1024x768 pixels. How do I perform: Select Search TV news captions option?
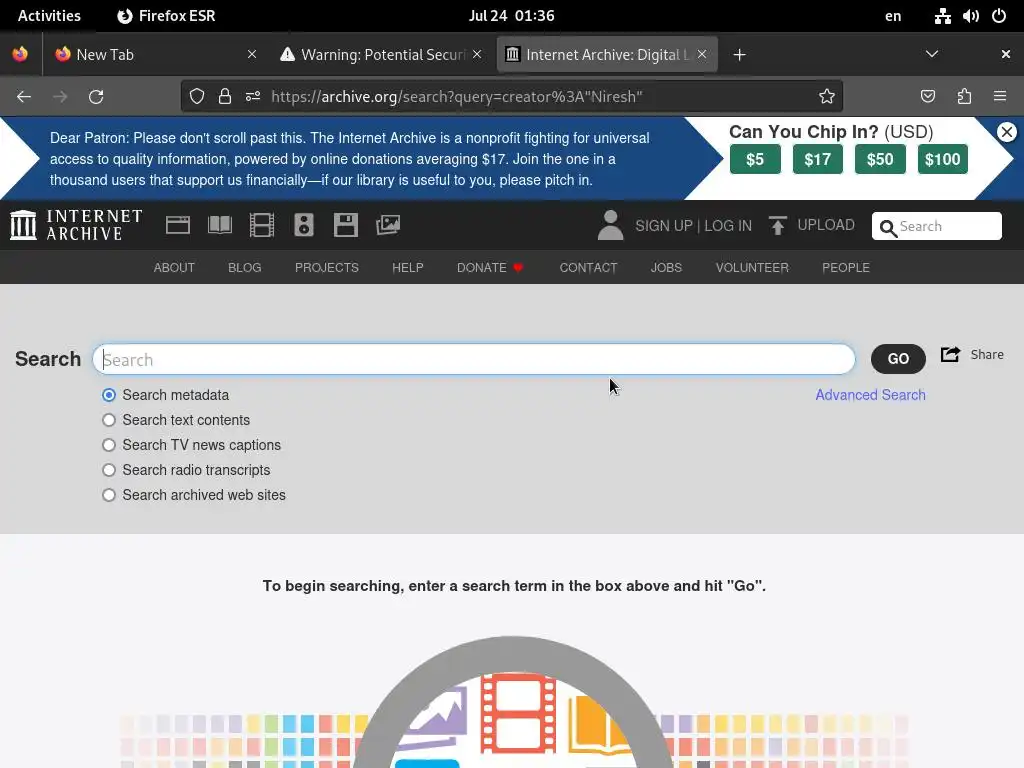coord(109,445)
